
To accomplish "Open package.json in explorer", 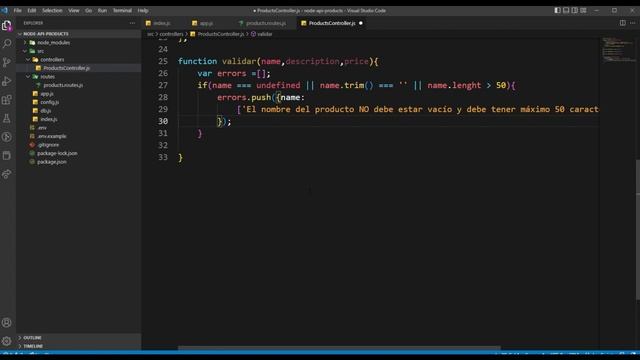I will (51, 162).
